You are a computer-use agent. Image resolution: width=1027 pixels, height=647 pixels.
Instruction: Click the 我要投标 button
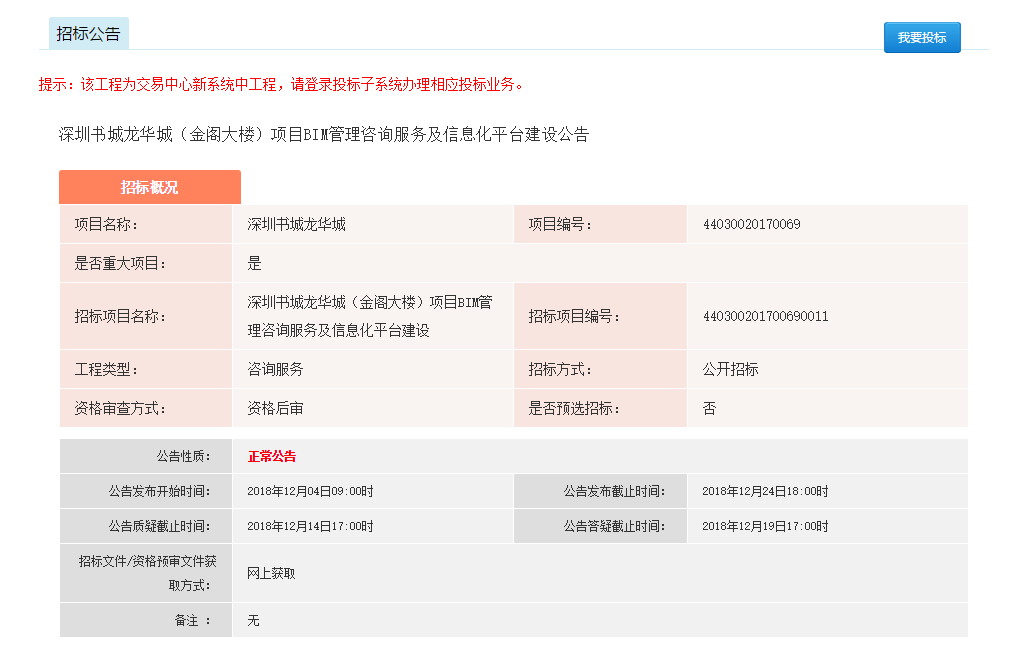pos(921,37)
